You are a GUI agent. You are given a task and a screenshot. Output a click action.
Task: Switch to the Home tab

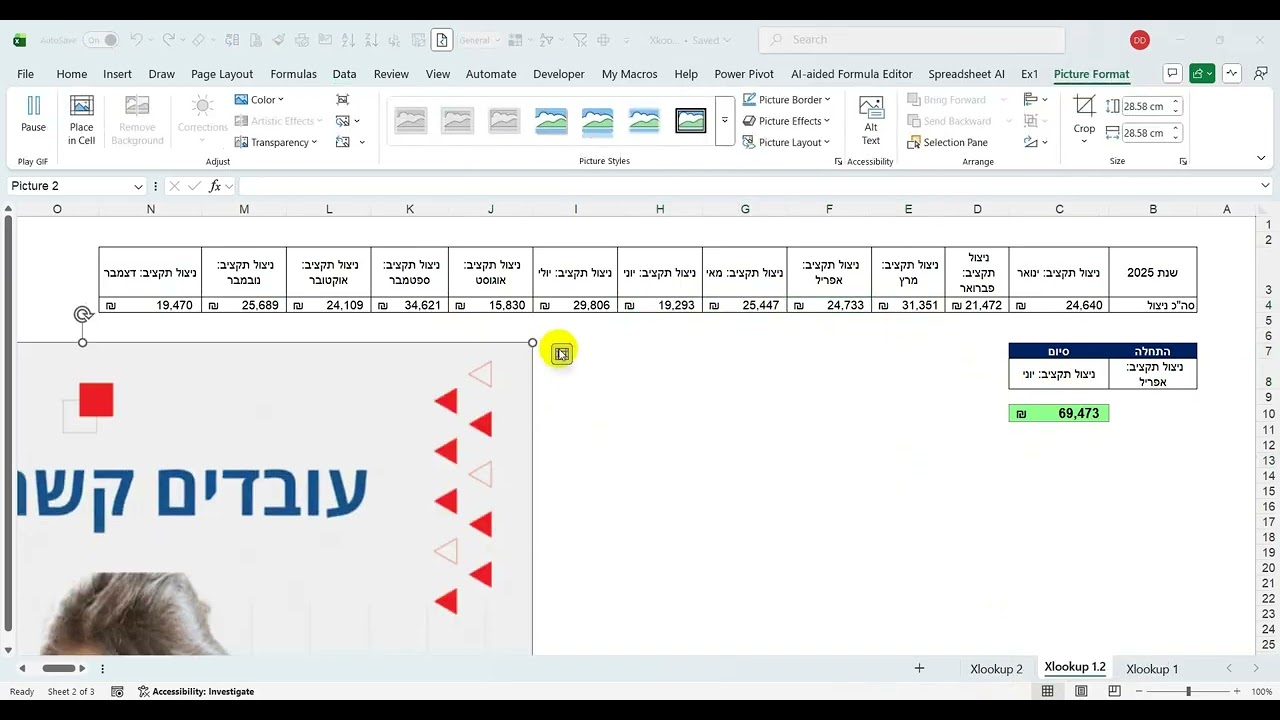click(x=71, y=74)
